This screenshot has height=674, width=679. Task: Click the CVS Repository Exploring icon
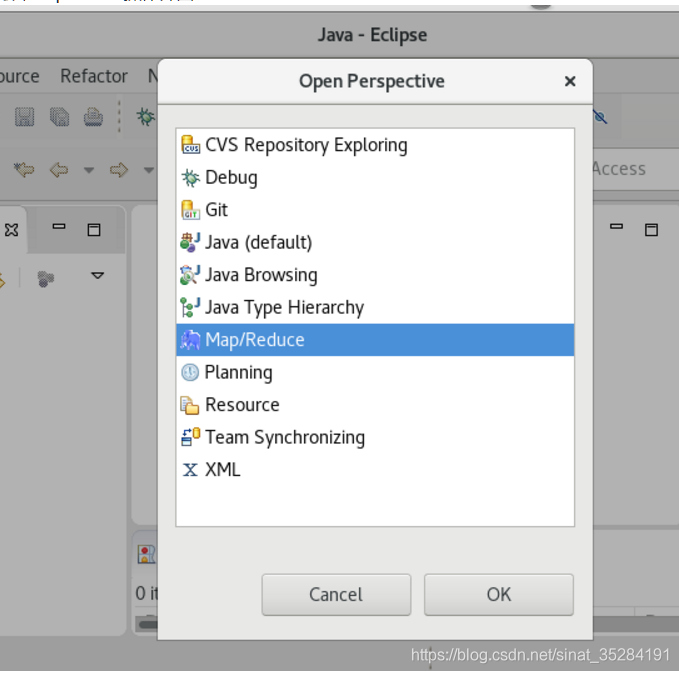190,145
